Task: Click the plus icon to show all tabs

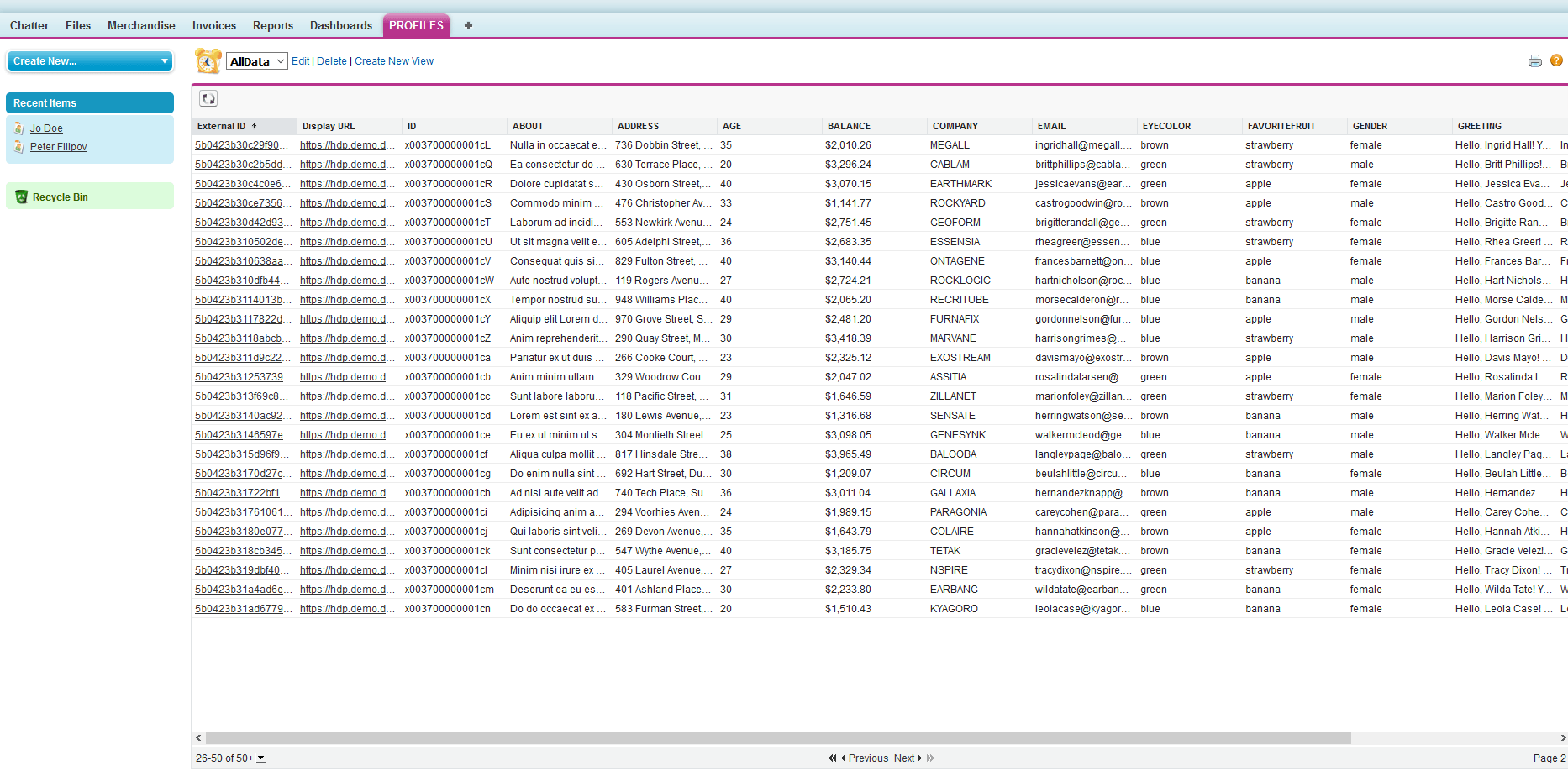Action: tap(468, 26)
